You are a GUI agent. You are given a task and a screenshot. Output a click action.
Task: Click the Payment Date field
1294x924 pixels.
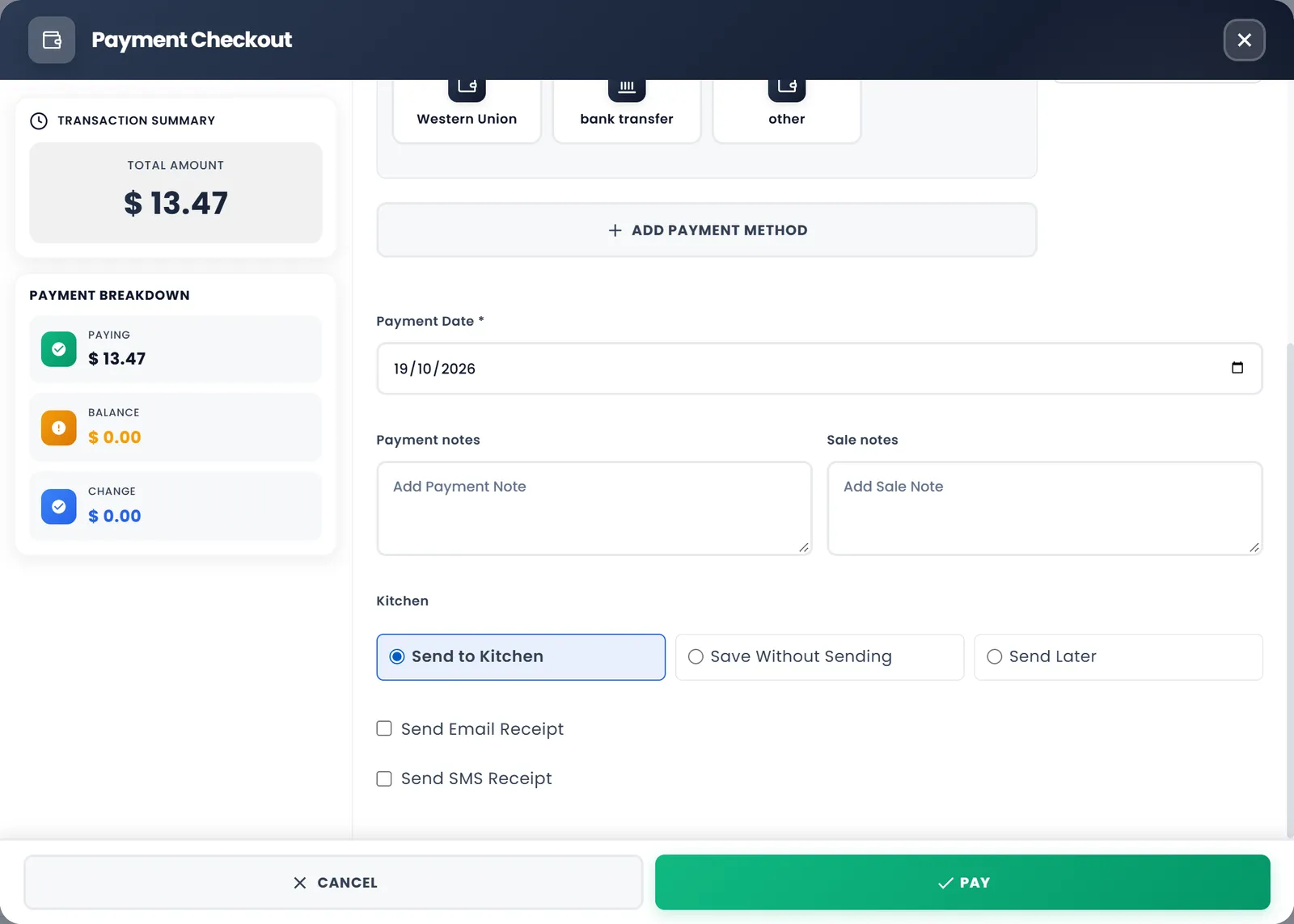coord(819,369)
